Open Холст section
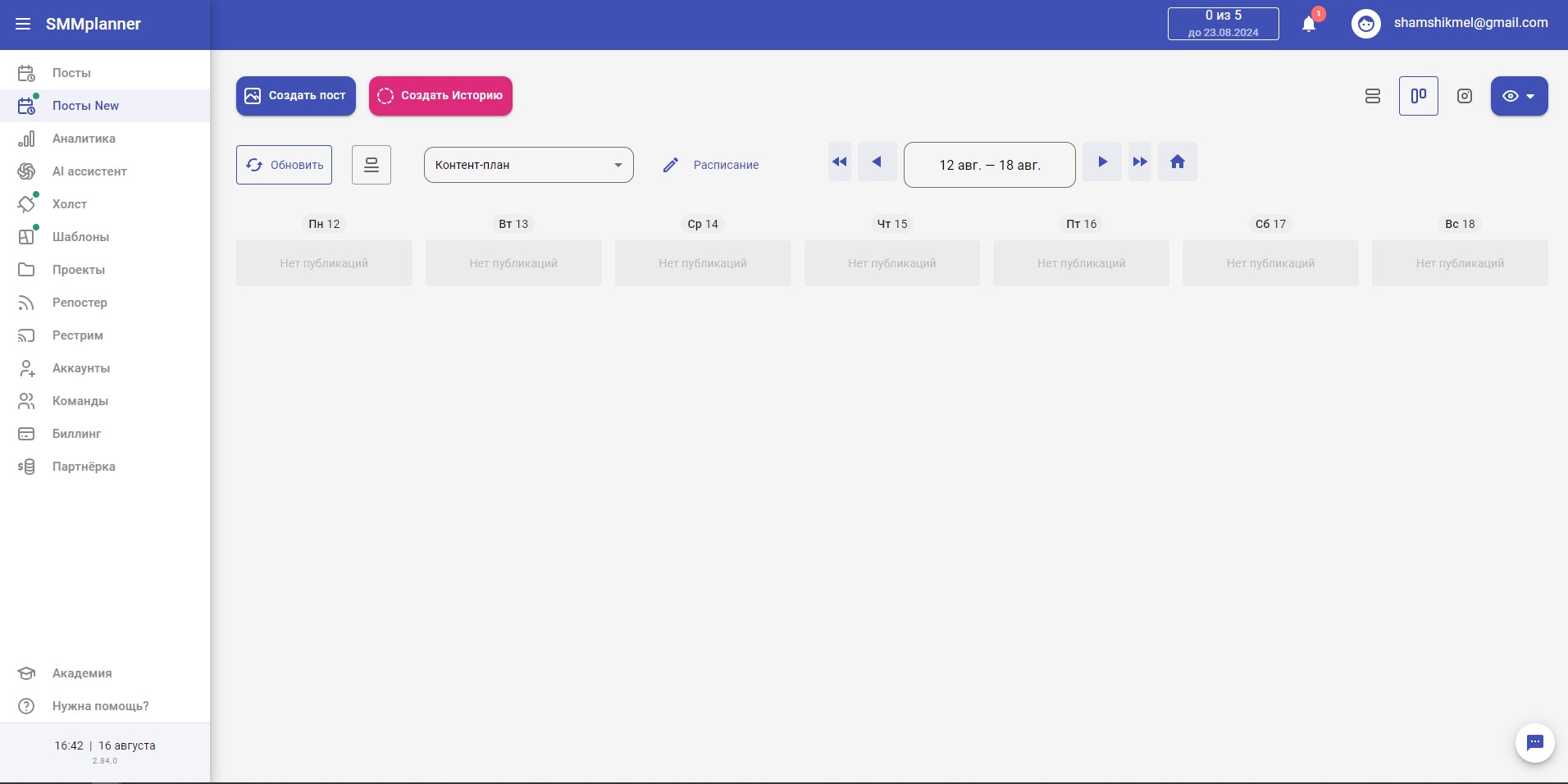The image size is (1568, 784). tap(105, 204)
